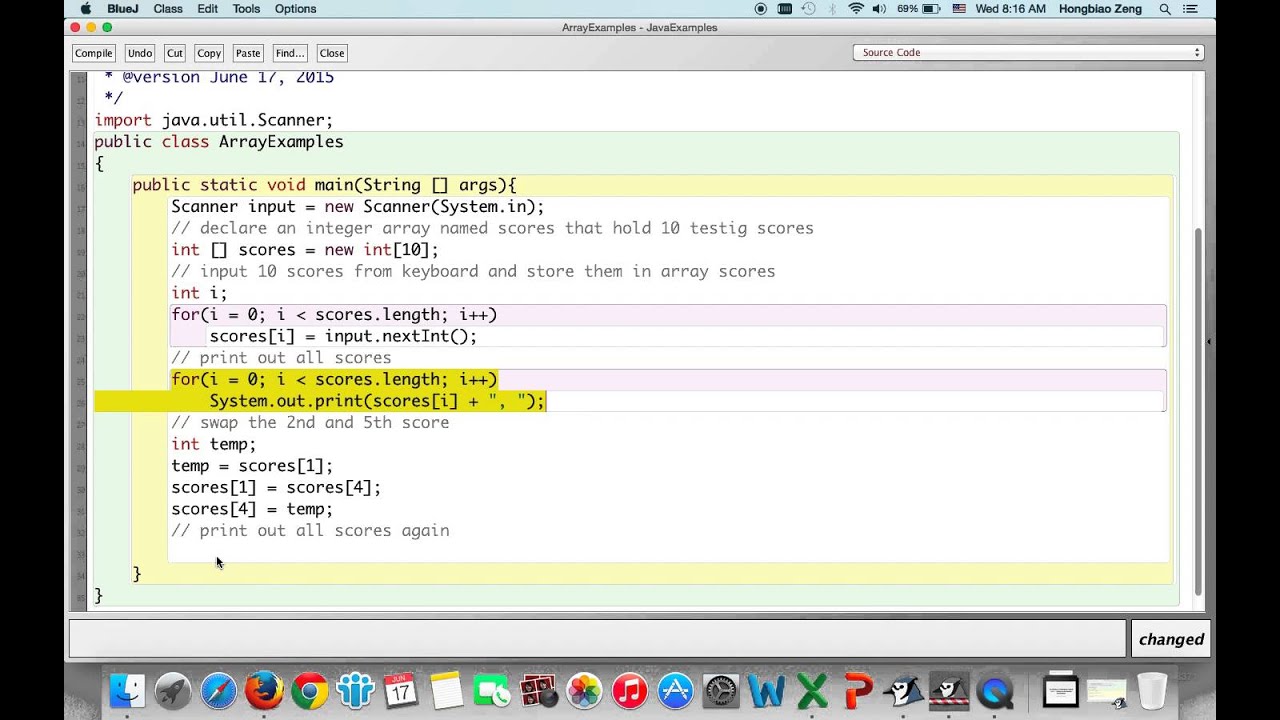Click the memory monitor menu bar icon
This screenshot has width=1280, height=720.
click(x=785, y=9)
